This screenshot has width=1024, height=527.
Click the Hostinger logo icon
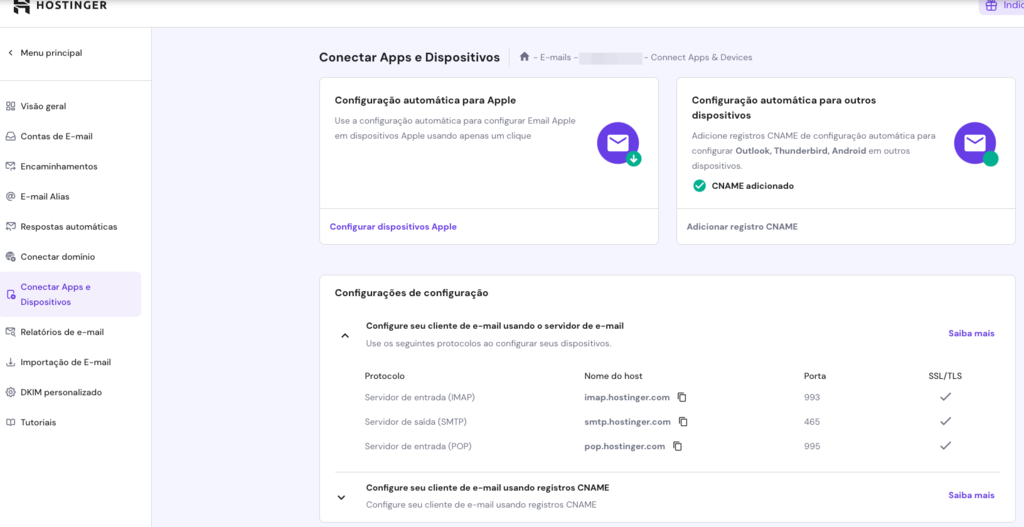(x=22, y=7)
